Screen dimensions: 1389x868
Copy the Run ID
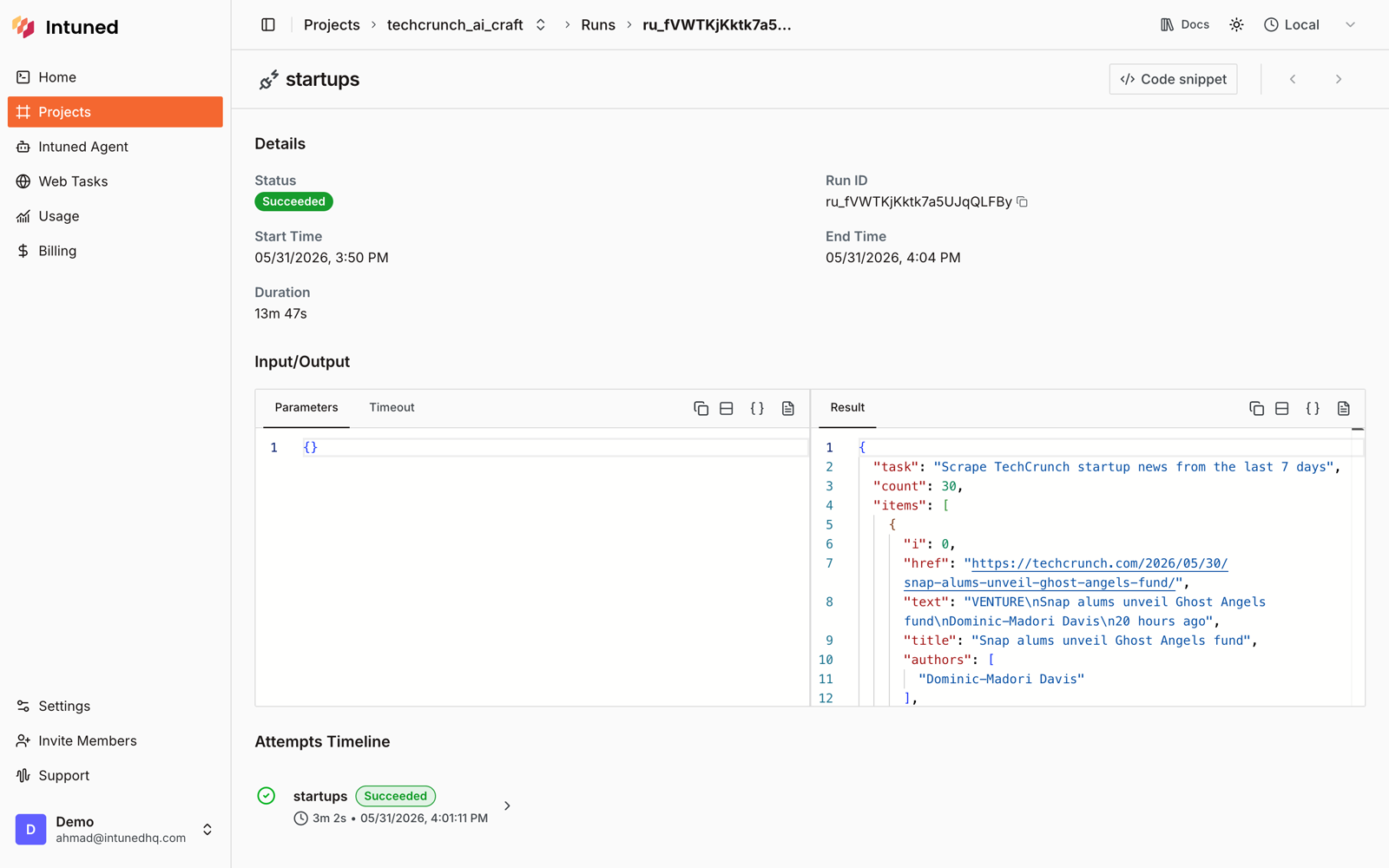click(1023, 202)
